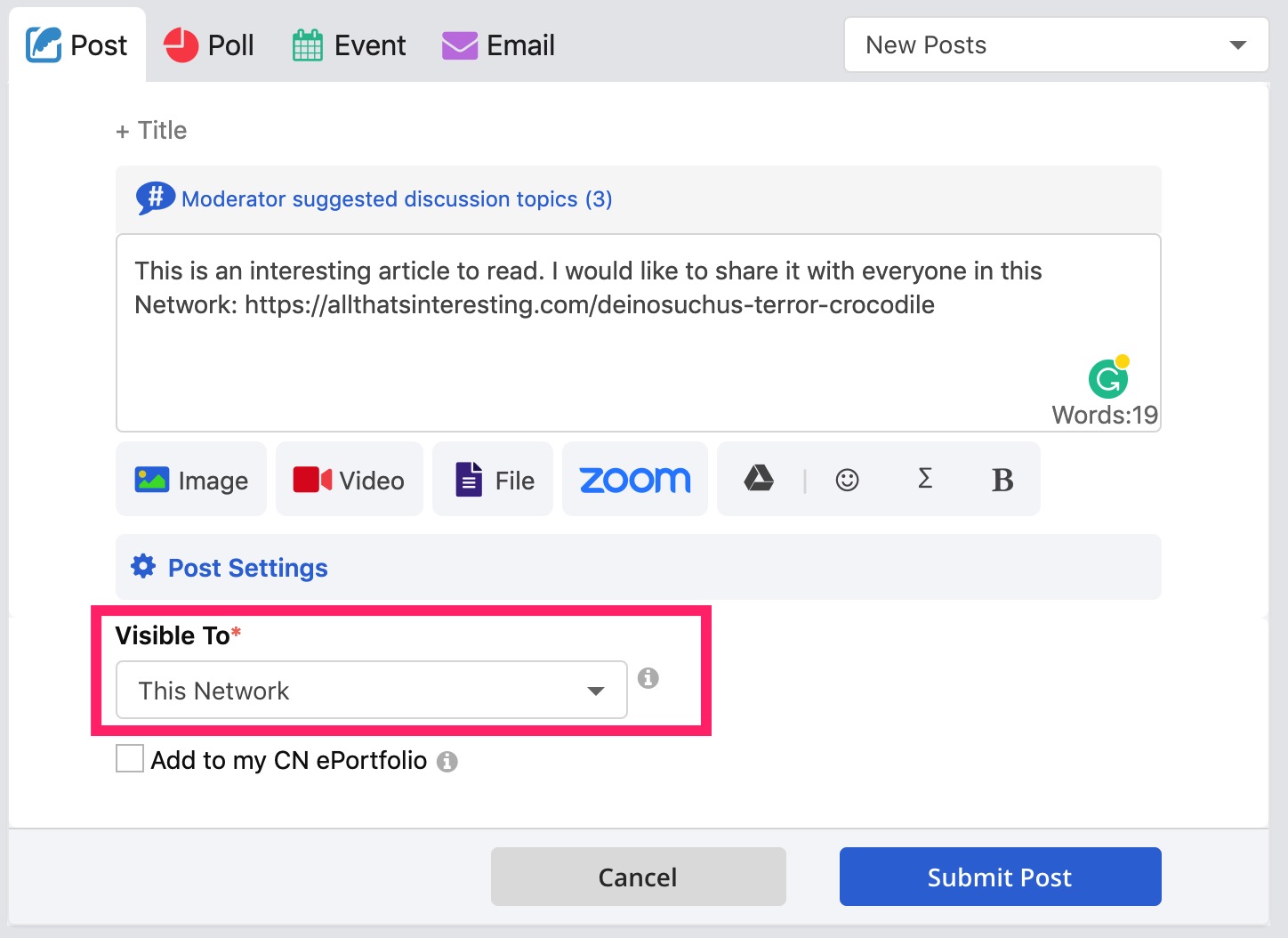This screenshot has width=1288, height=938.
Task: Open the math equation (sigma) icon
Action: pos(925,479)
